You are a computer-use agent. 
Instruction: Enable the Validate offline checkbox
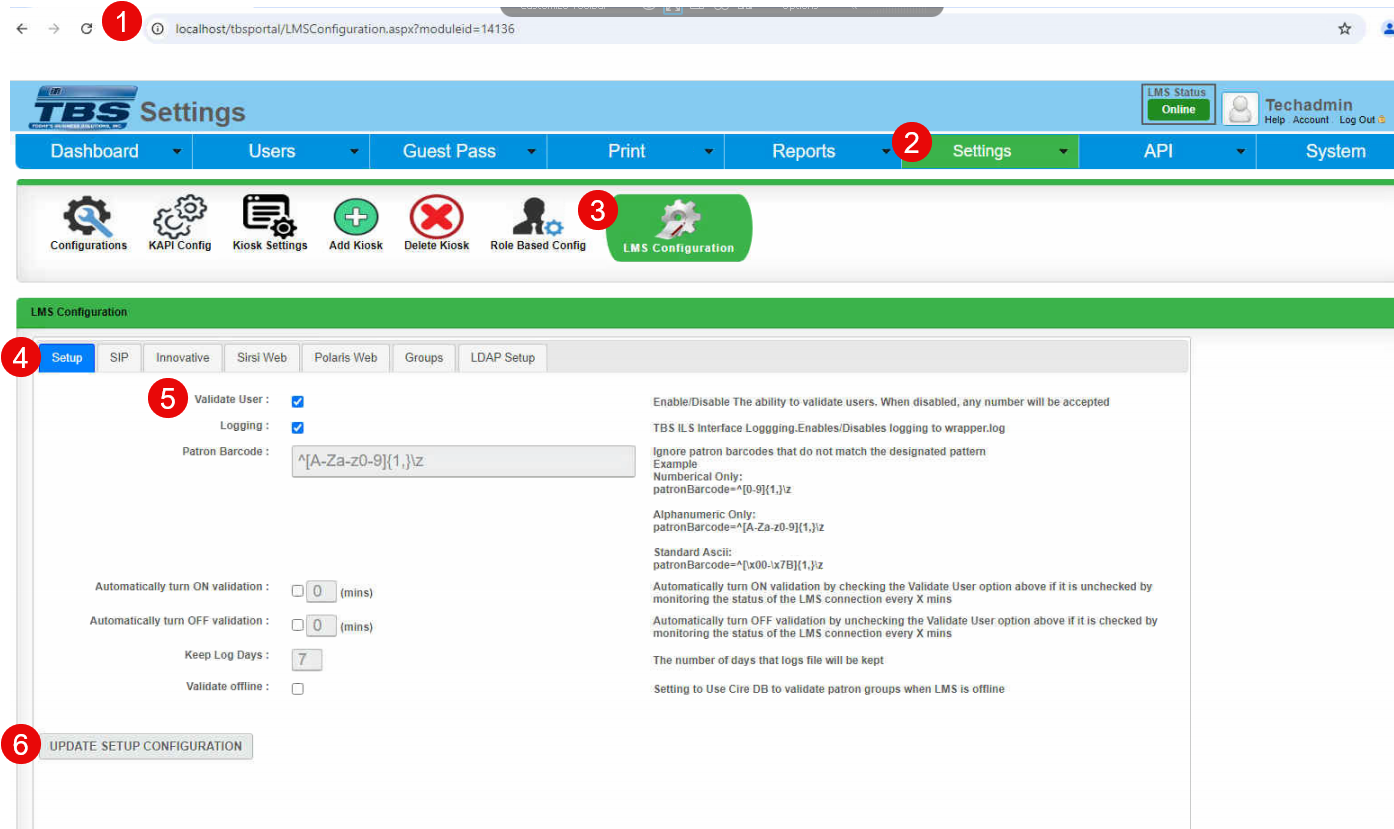297,689
